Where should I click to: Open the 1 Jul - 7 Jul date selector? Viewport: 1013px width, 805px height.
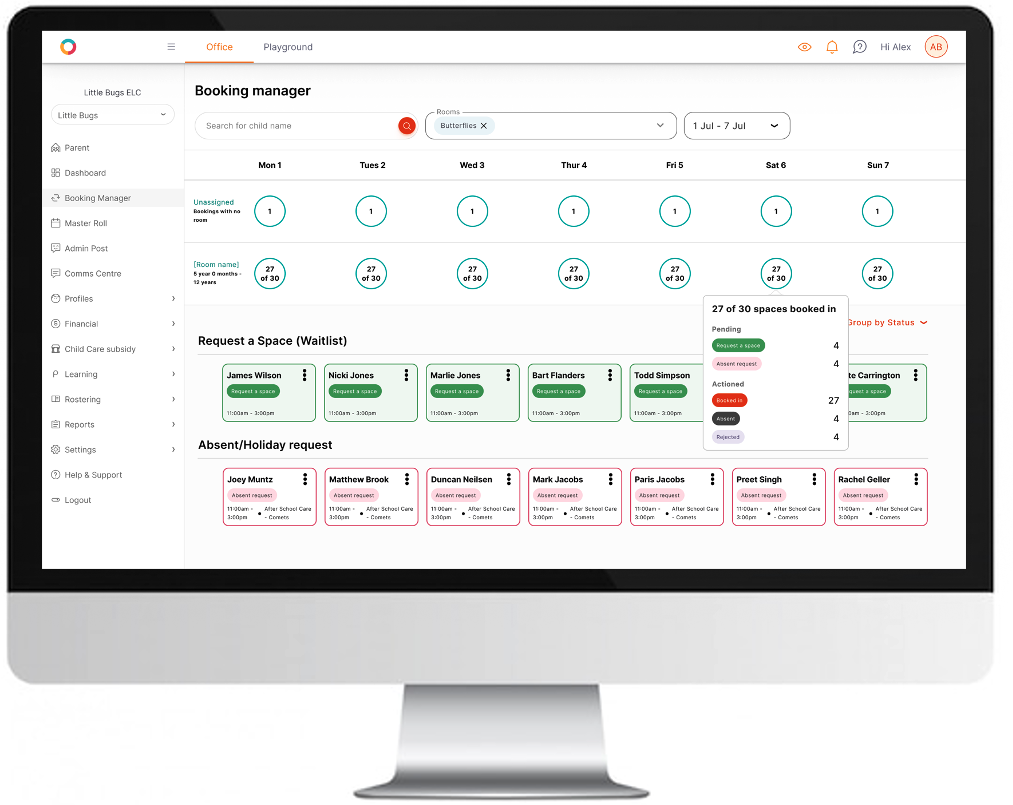pos(737,126)
